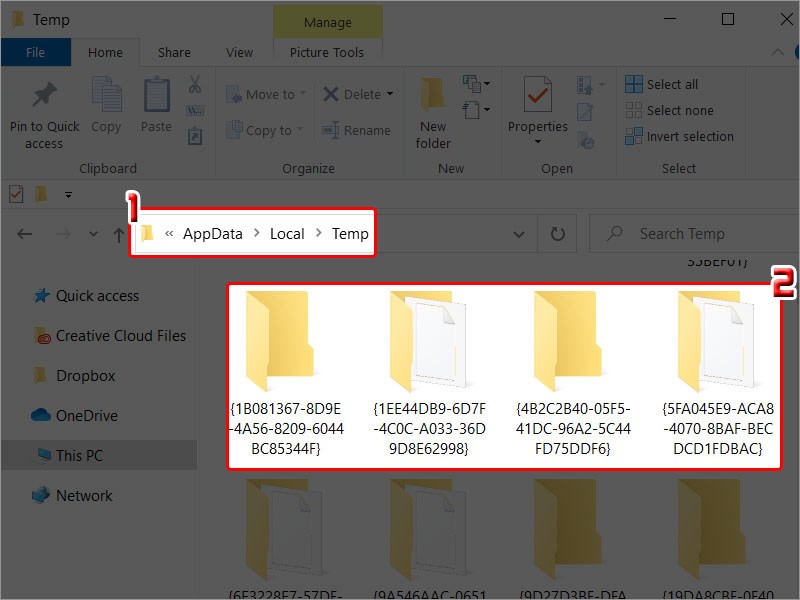Expand the Delete dropdown arrow
The image size is (800, 600).
click(389, 94)
